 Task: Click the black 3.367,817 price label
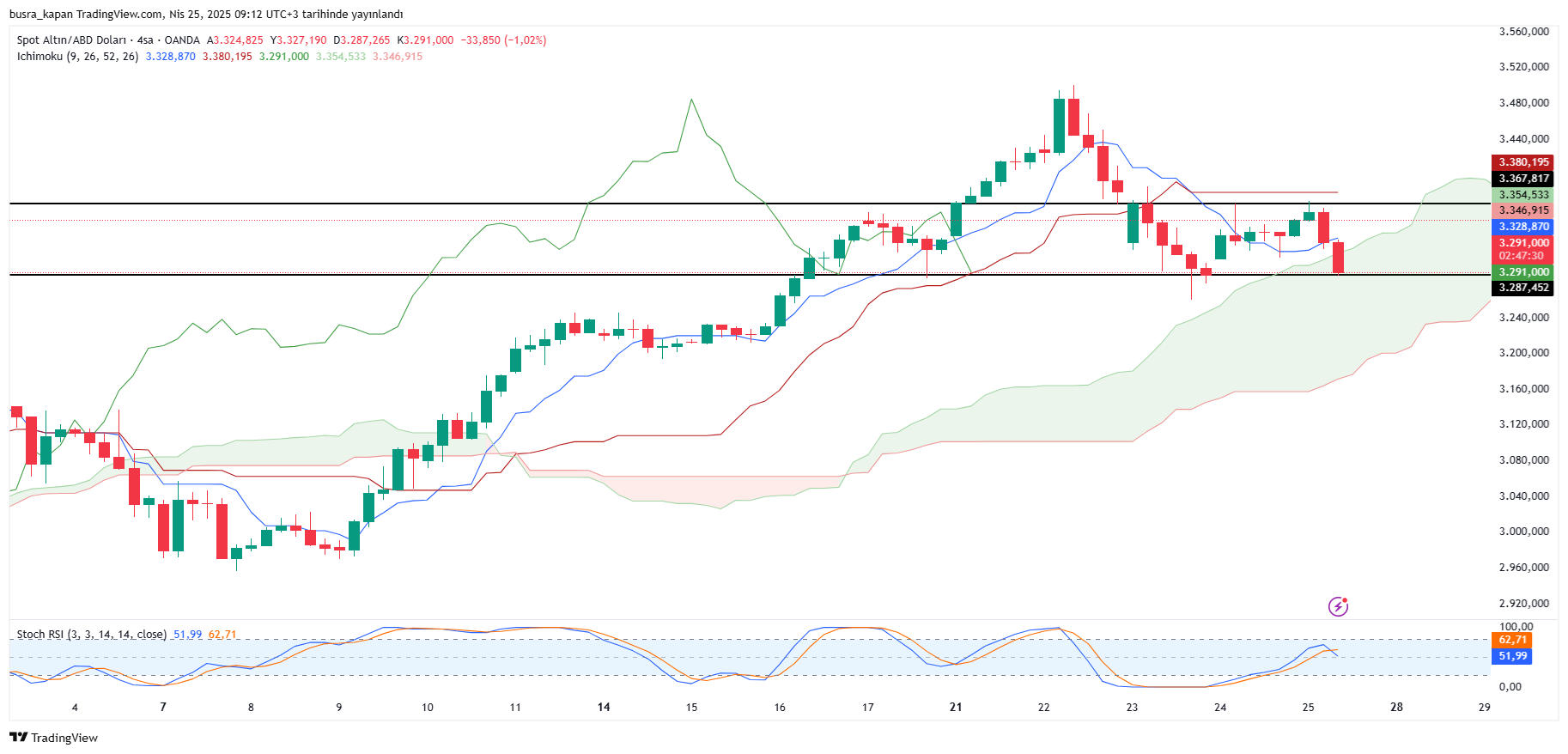[1523, 179]
